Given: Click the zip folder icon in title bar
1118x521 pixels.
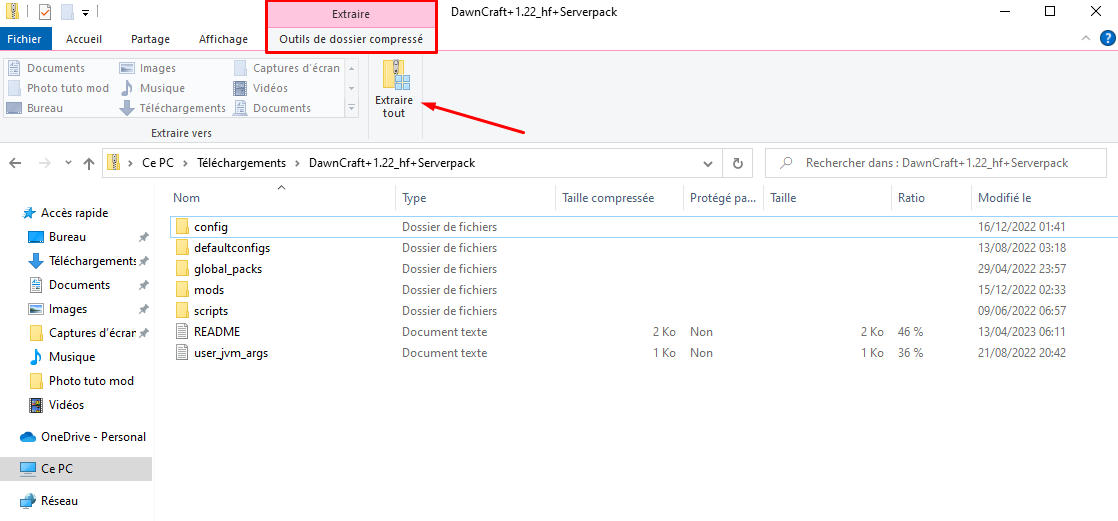Looking at the screenshot, I should [13, 11].
